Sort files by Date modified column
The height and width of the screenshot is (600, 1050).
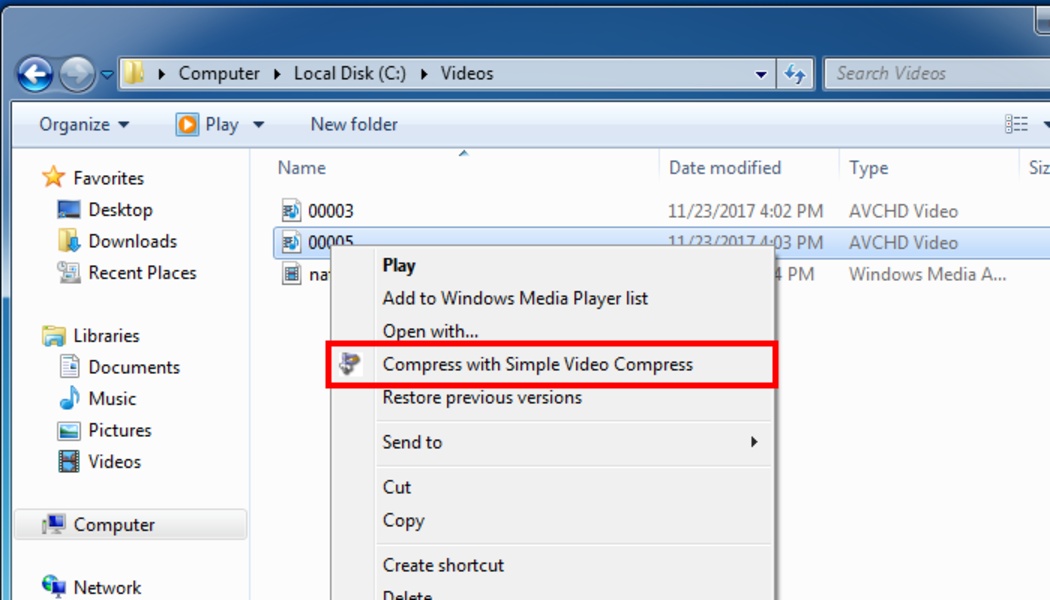pyautogui.click(x=725, y=168)
